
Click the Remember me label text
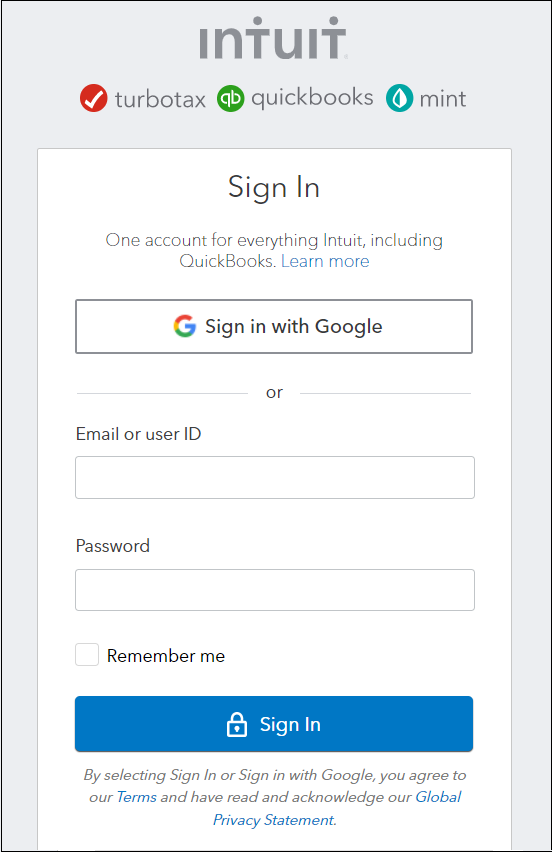166,656
